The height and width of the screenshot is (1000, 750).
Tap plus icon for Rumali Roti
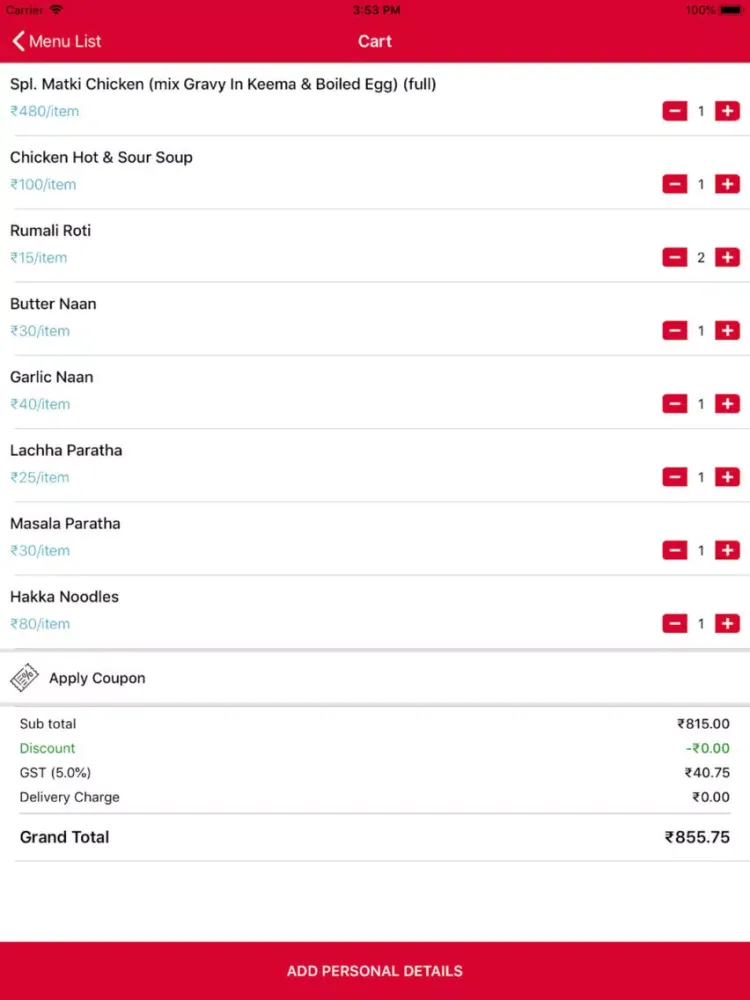(727, 258)
